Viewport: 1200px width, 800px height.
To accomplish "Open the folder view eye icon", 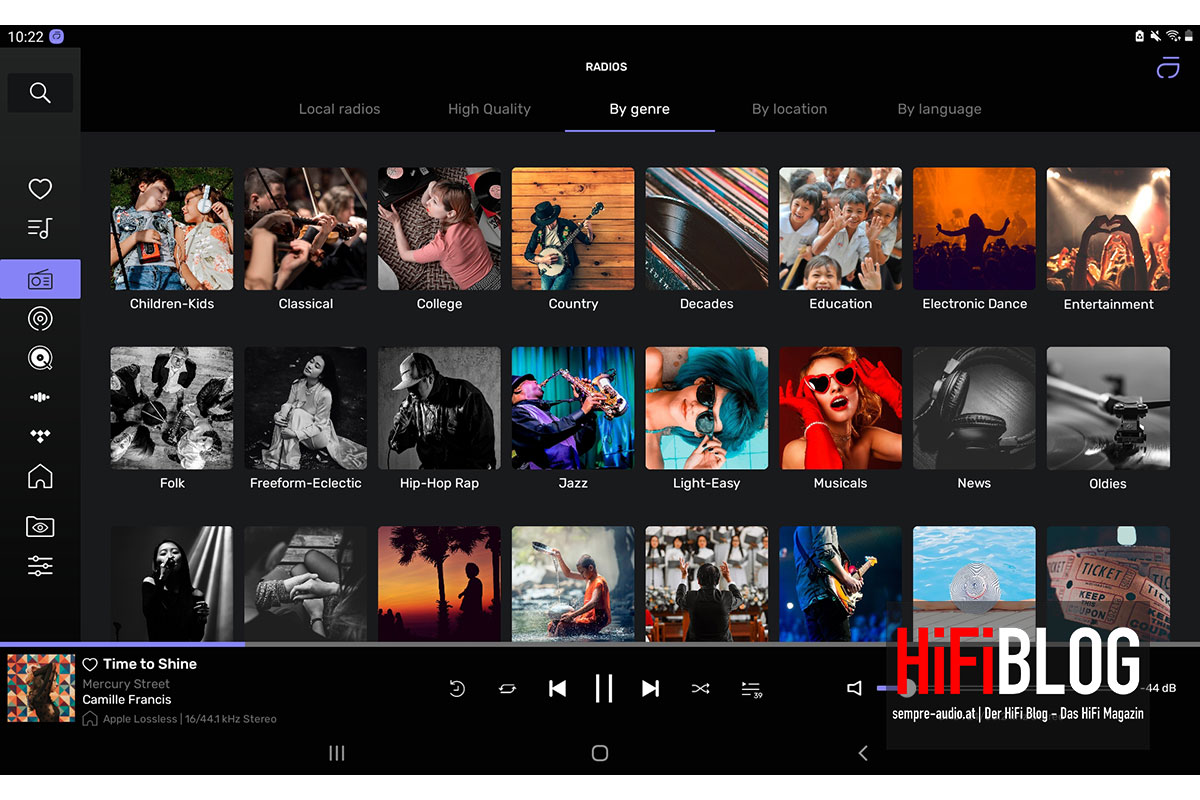I will click(40, 526).
